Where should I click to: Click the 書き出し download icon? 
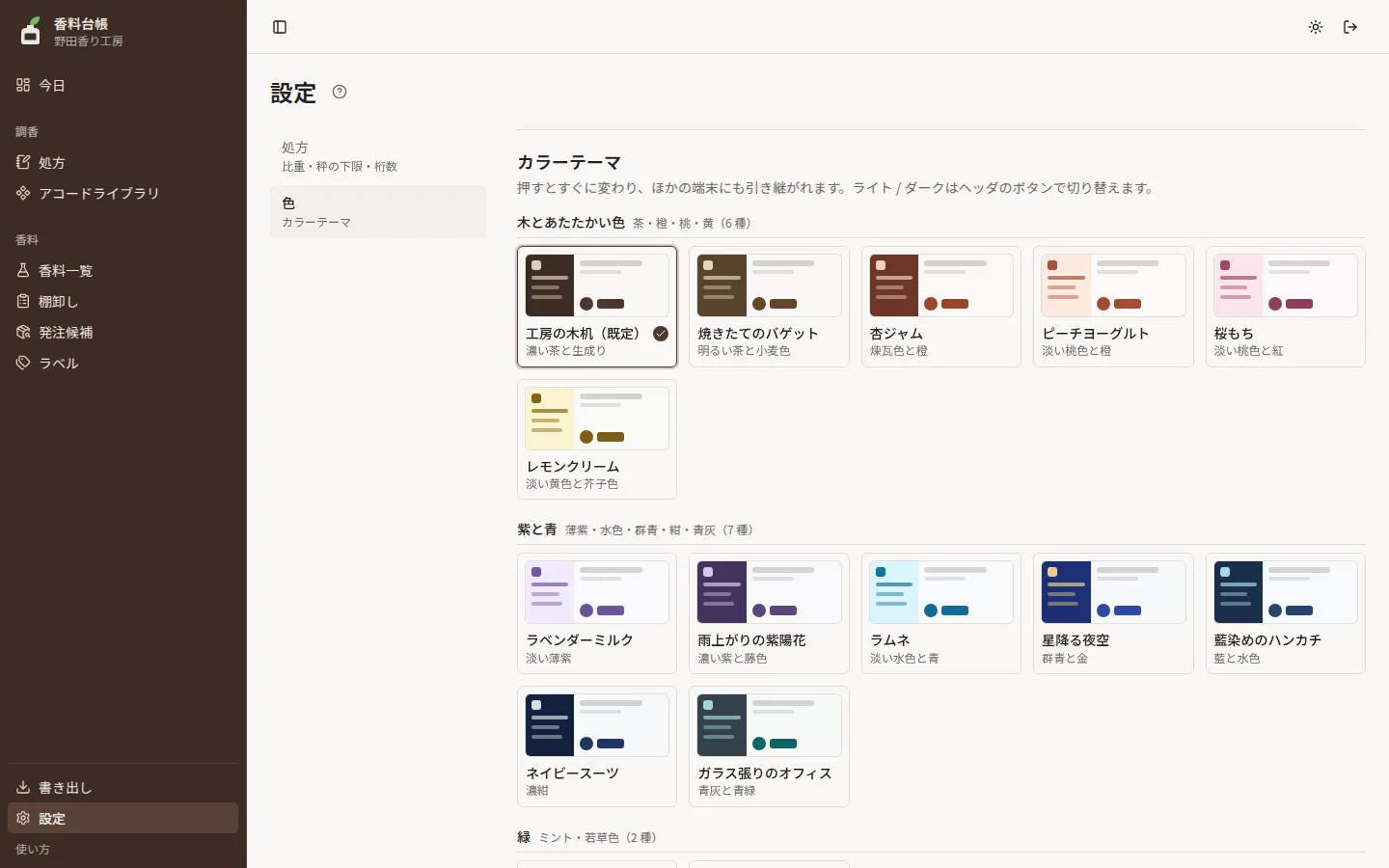click(23, 787)
